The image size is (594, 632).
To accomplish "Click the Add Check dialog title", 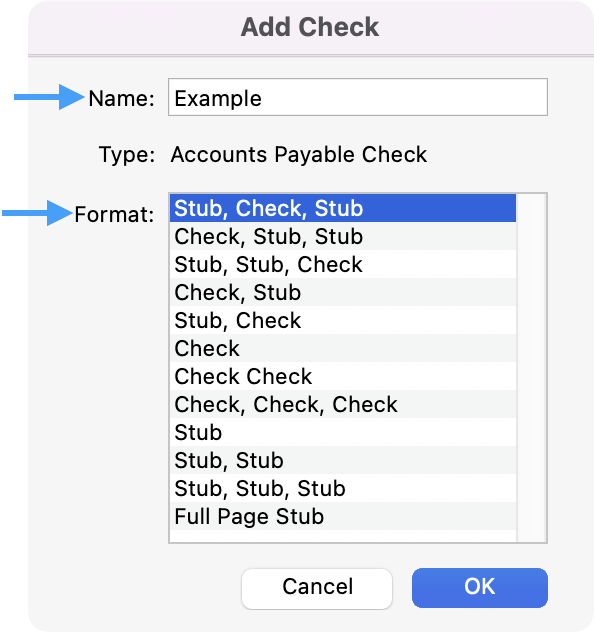I will pos(309,27).
